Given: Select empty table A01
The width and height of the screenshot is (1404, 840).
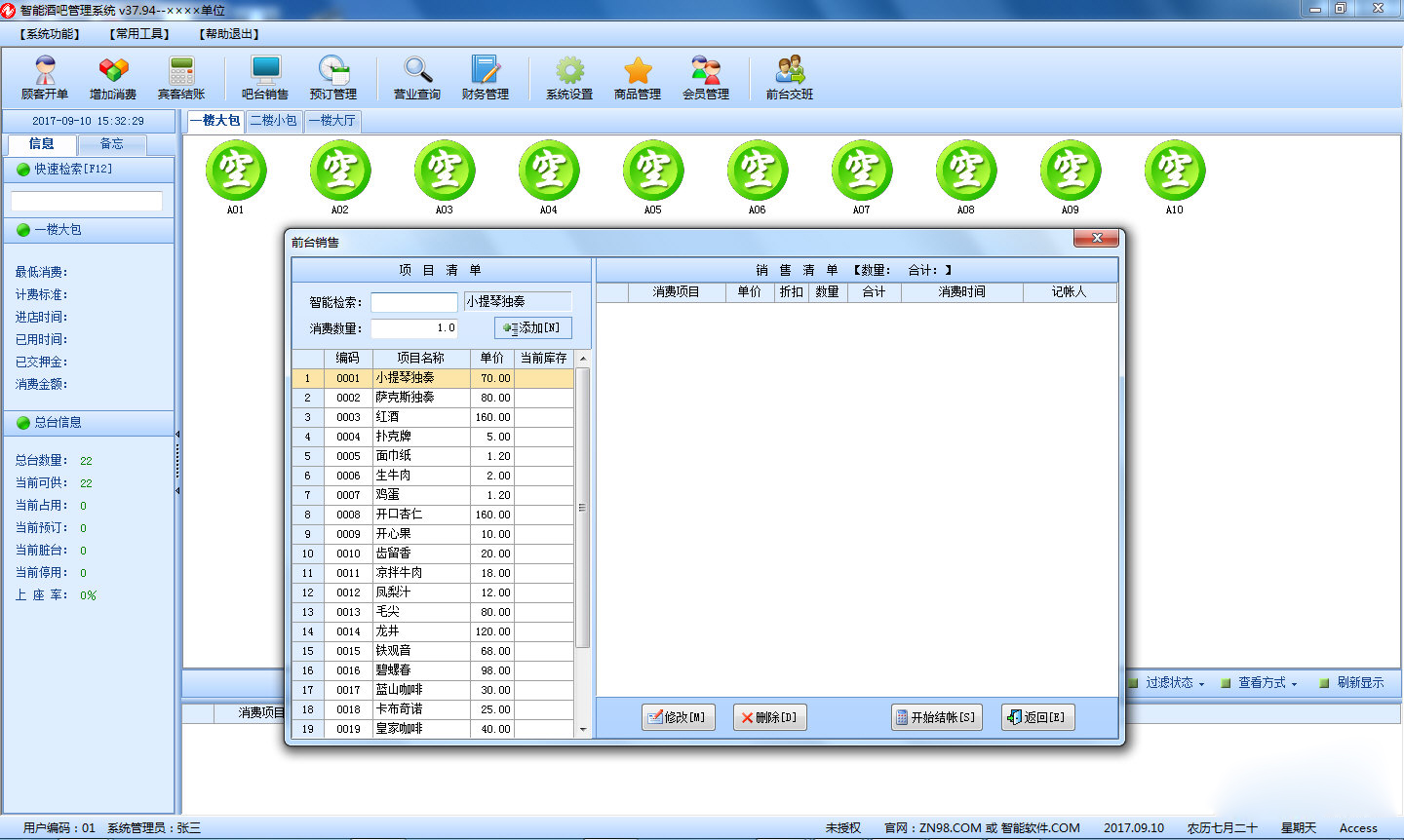Looking at the screenshot, I should [236, 172].
